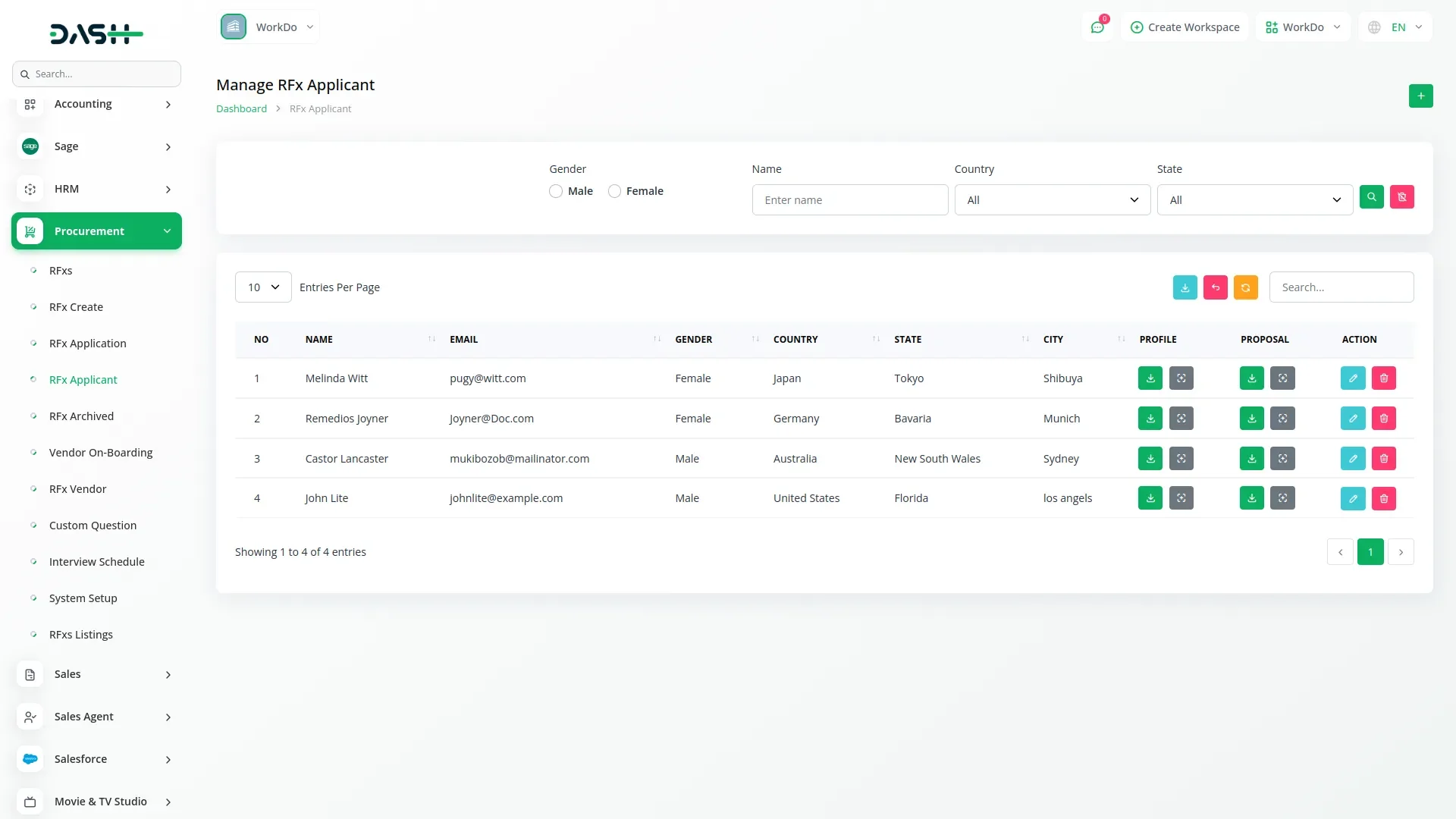Select the Female gender radio button
The height and width of the screenshot is (819, 1456).
614,191
